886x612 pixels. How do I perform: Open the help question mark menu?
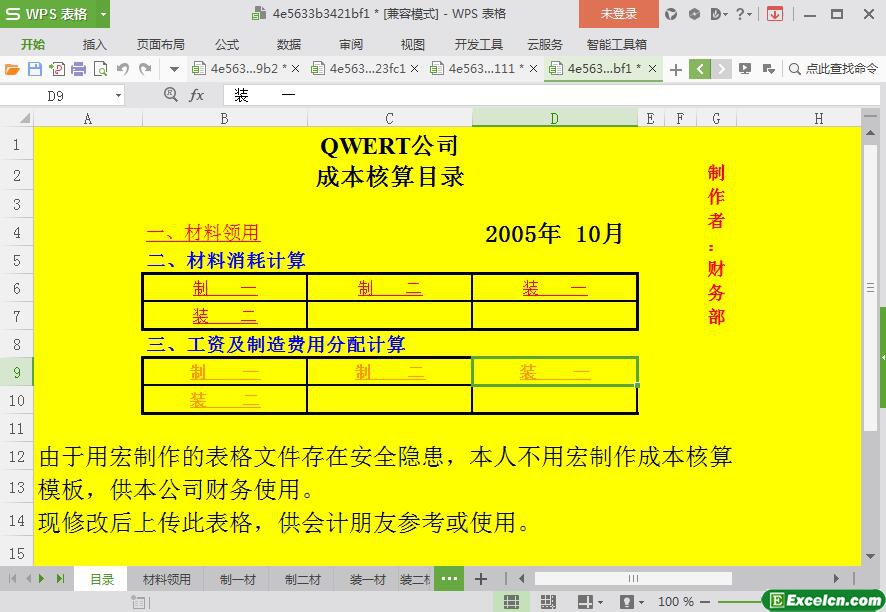point(743,14)
